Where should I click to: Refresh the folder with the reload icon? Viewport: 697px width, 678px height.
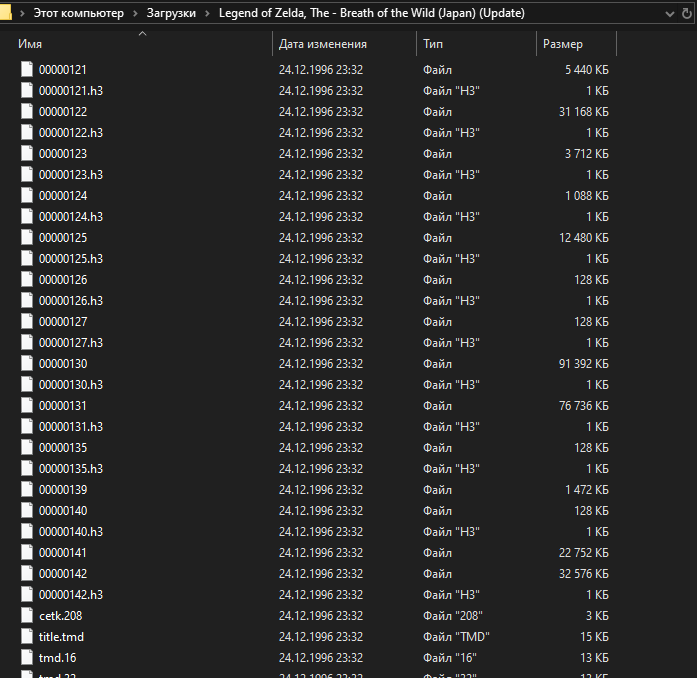(x=687, y=14)
